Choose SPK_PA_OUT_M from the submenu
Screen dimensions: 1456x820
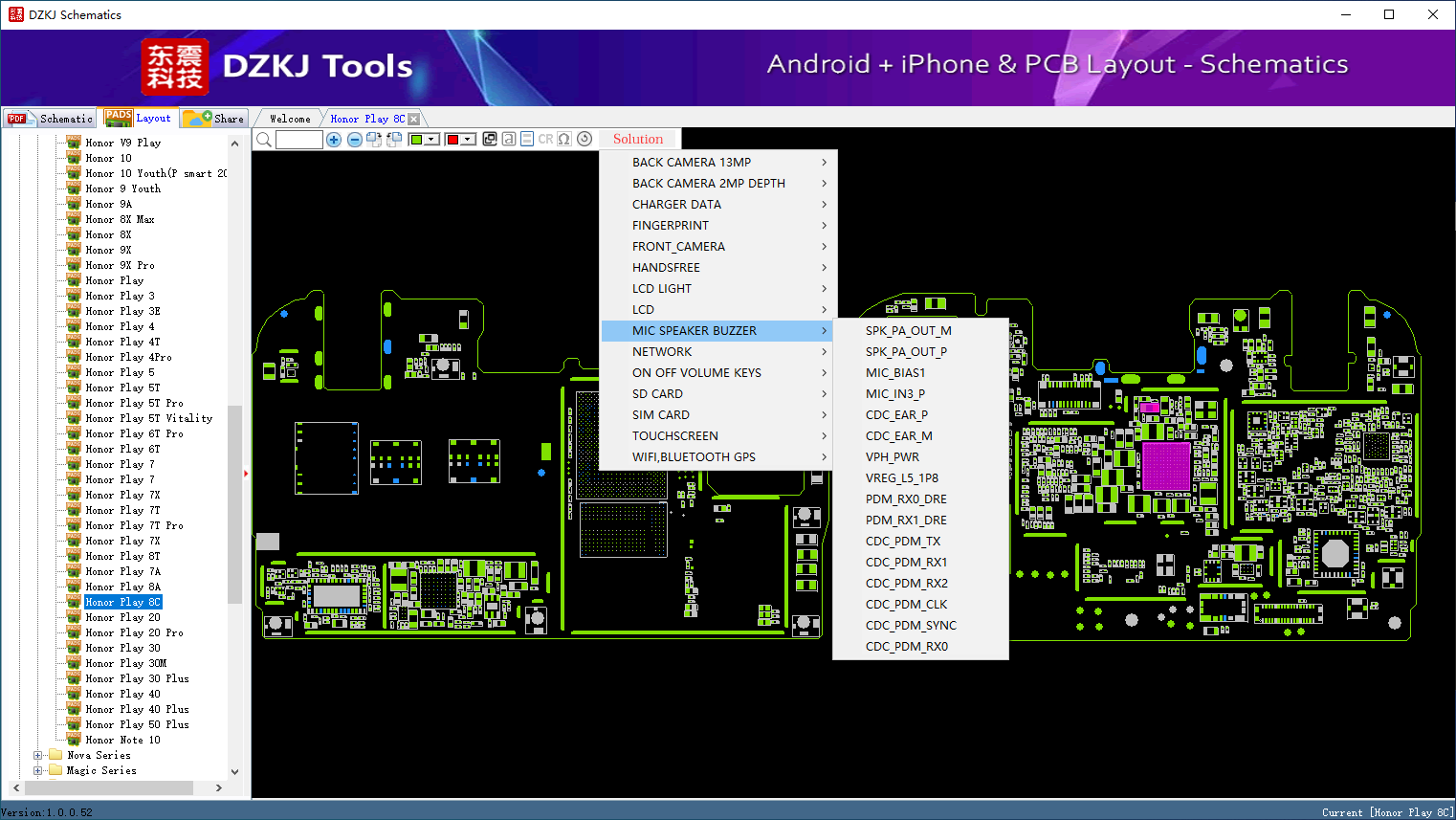click(x=920, y=330)
